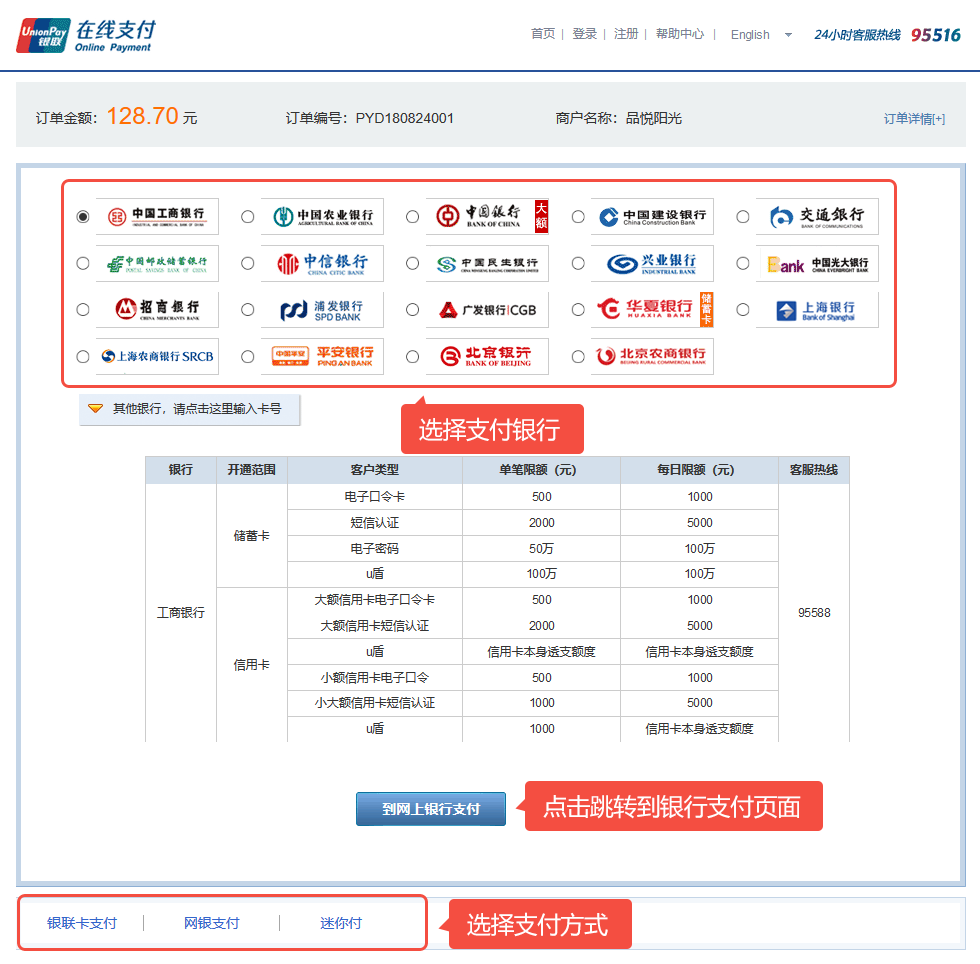Click the 北京银行 Bank of Beijing logo
The height and width of the screenshot is (964, 980).
488,356
